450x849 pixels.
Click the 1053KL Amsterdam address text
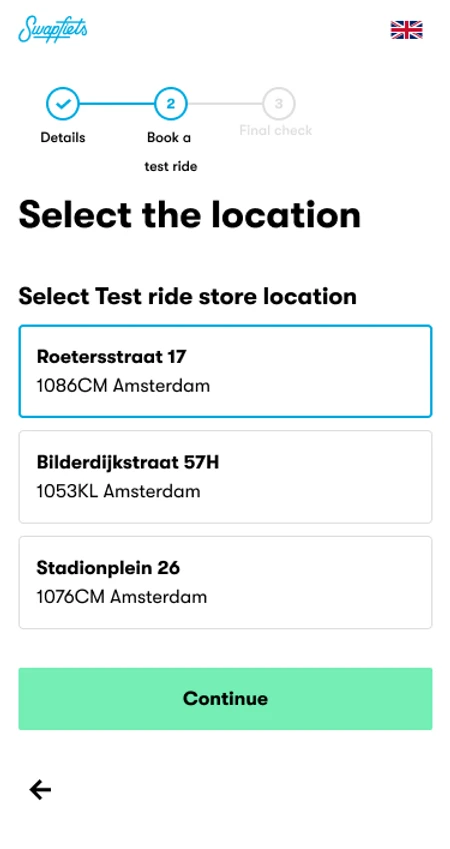(119, 492)
